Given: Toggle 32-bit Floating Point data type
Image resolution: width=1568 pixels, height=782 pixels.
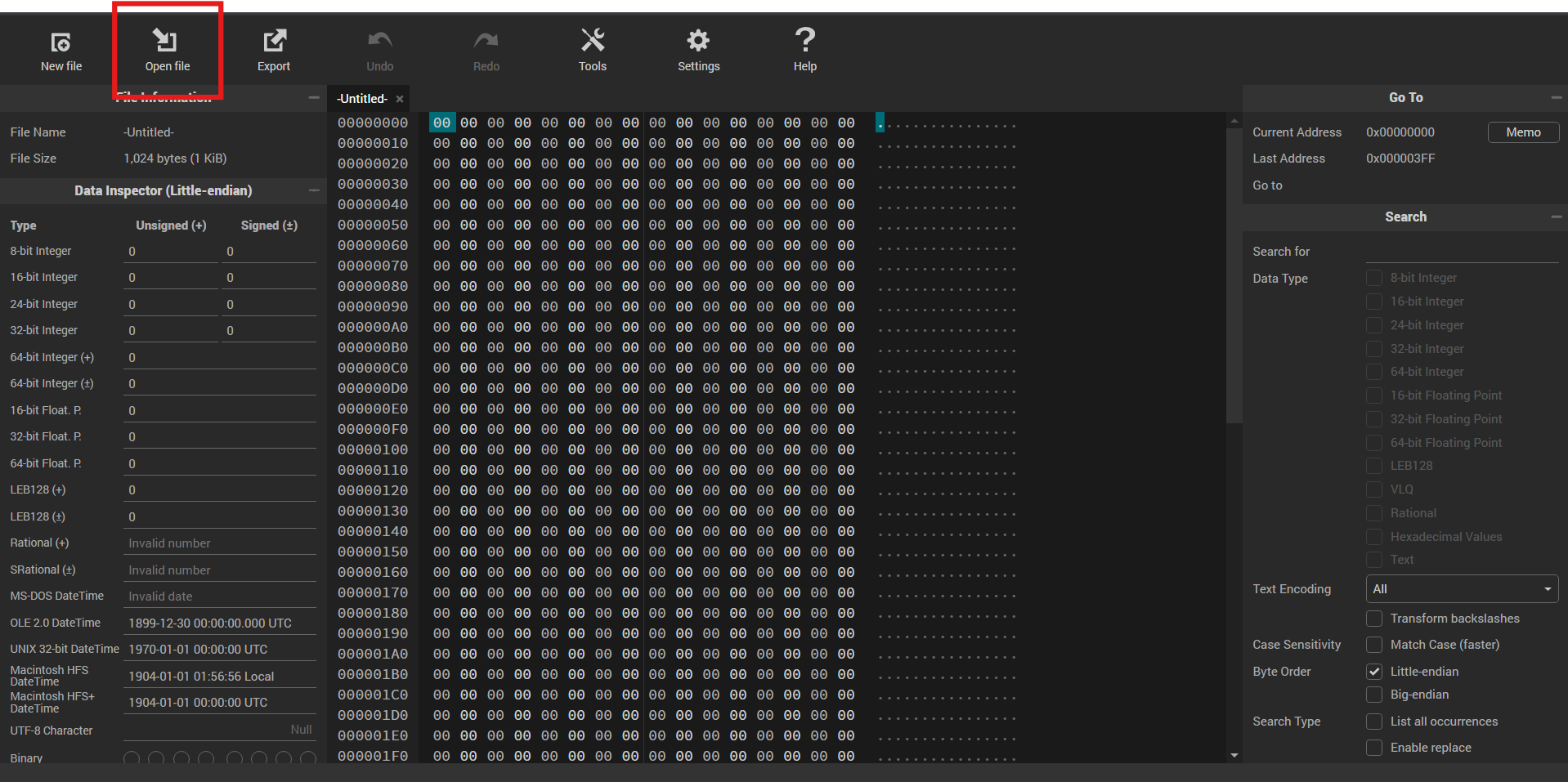Looking at the screenshot, I should click(1374, 419).
